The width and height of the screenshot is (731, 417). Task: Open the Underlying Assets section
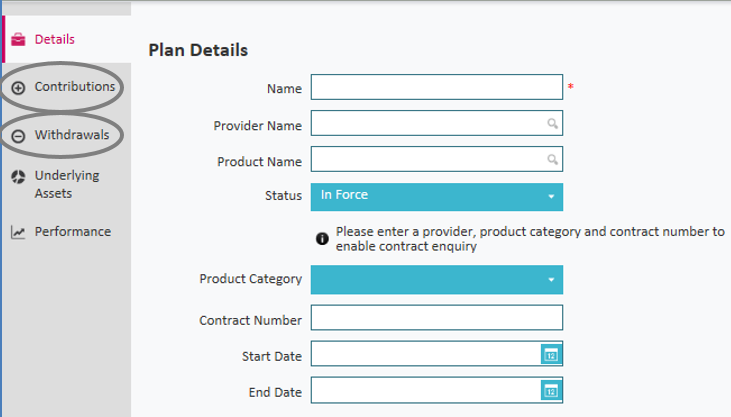[x=67, y=184]
